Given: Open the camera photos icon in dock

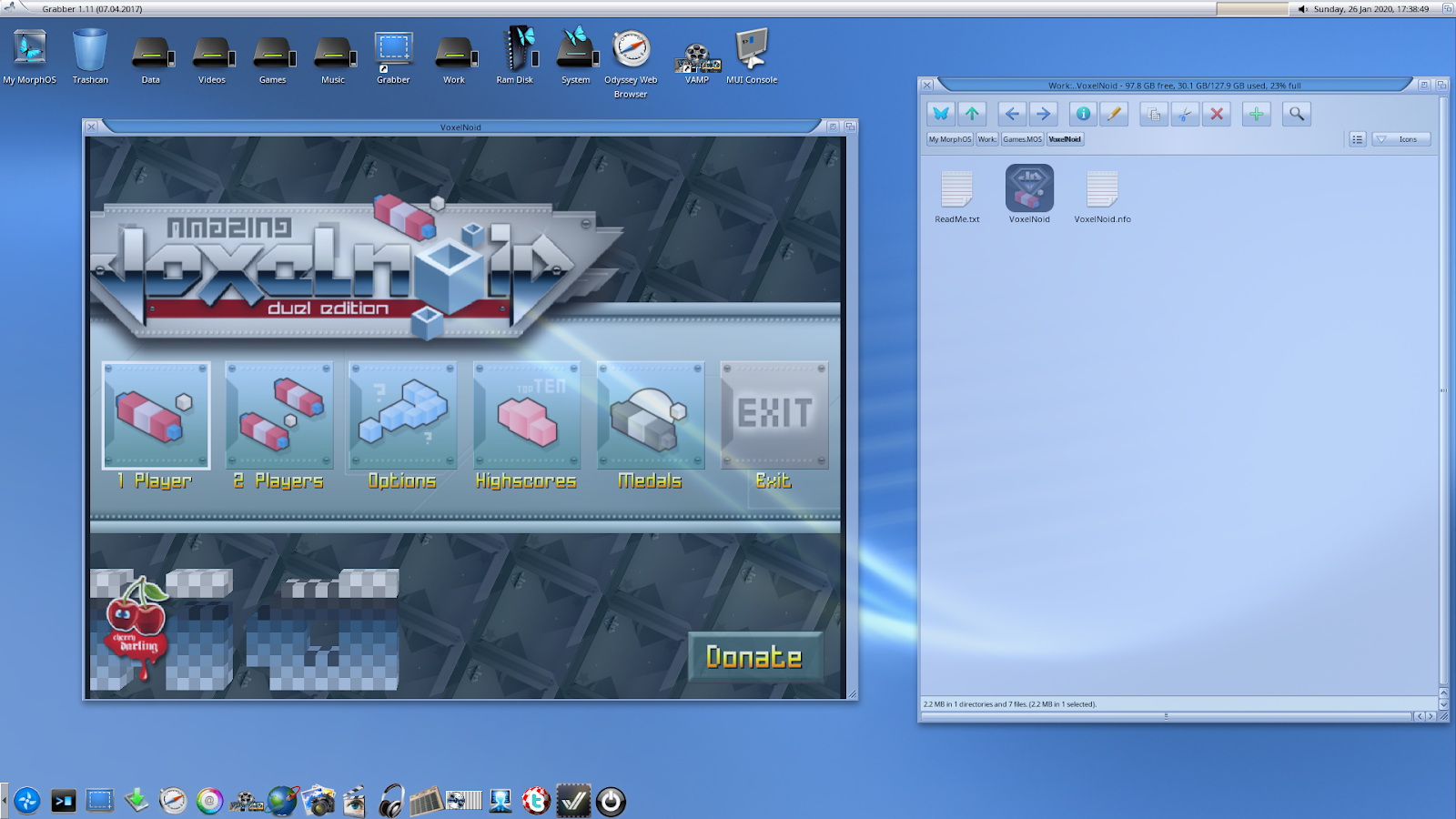Looking at the screenshot, I should tap(318, 801).
